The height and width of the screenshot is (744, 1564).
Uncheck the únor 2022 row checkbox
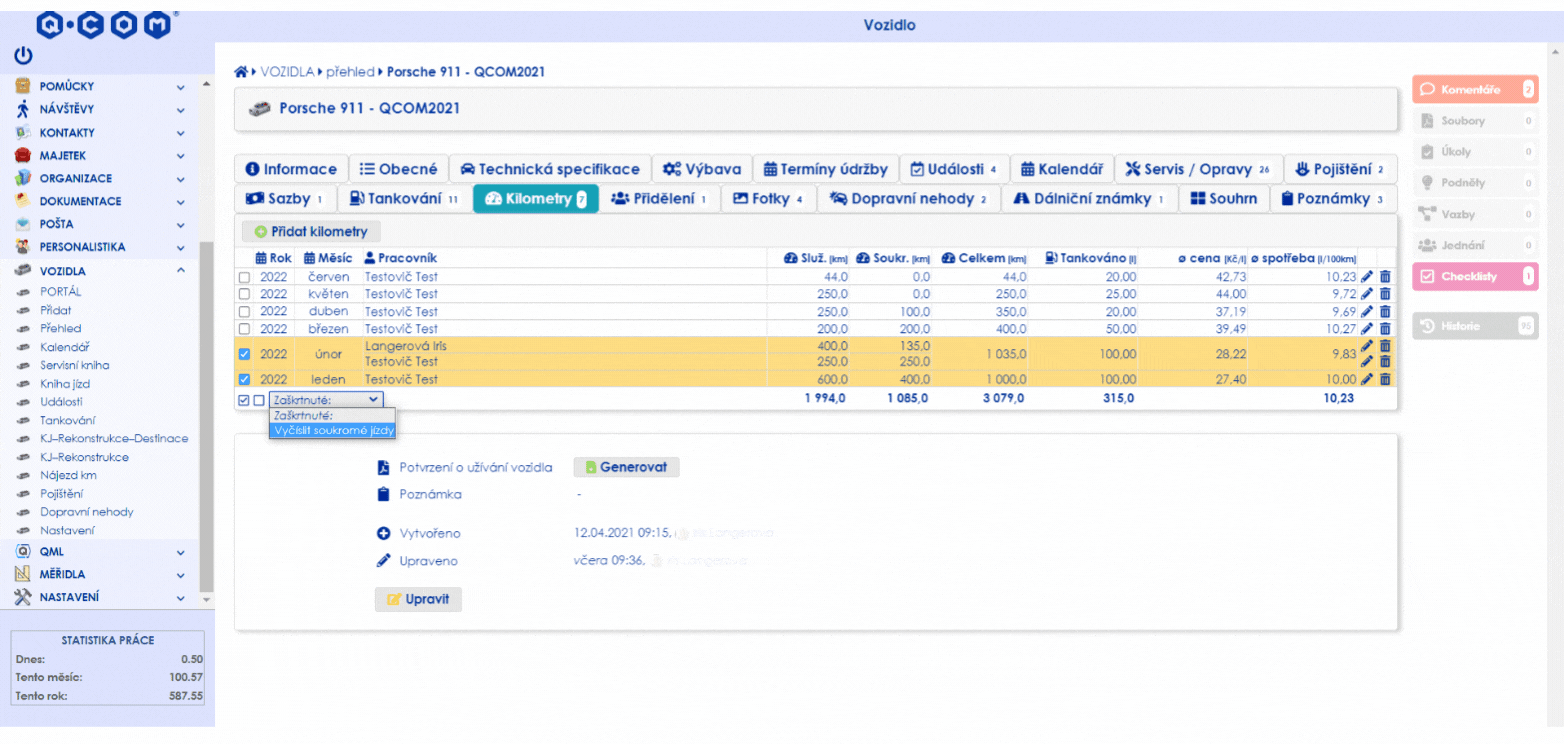pyautogui.click(x=245, y=353)
